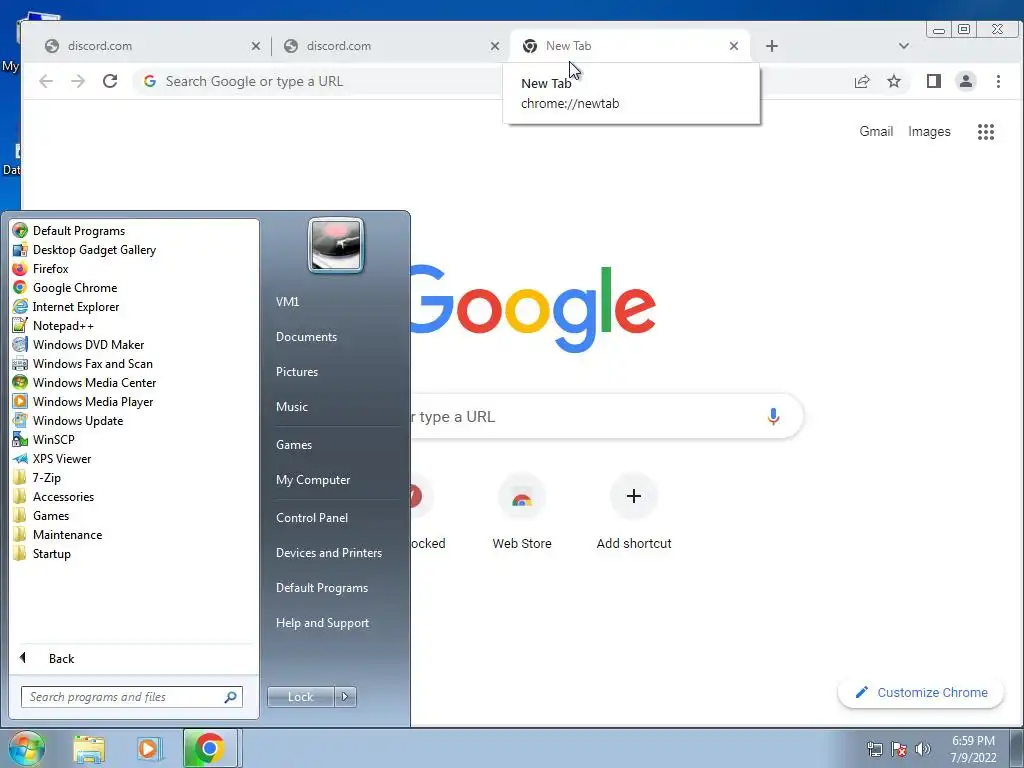Open Desktop Gadget Gallery

point(134,249)
